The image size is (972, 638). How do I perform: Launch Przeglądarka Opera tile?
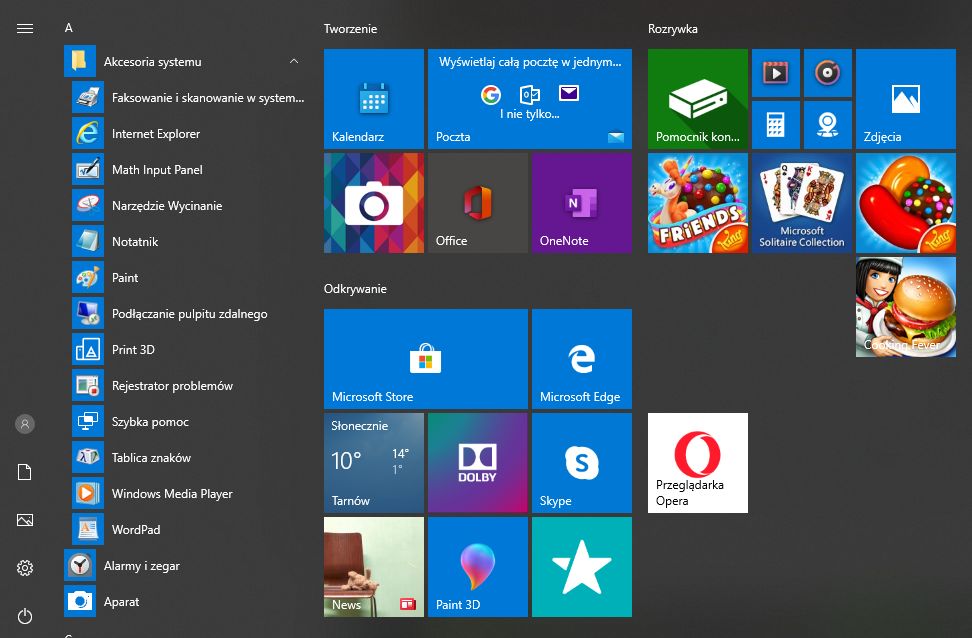698,463
